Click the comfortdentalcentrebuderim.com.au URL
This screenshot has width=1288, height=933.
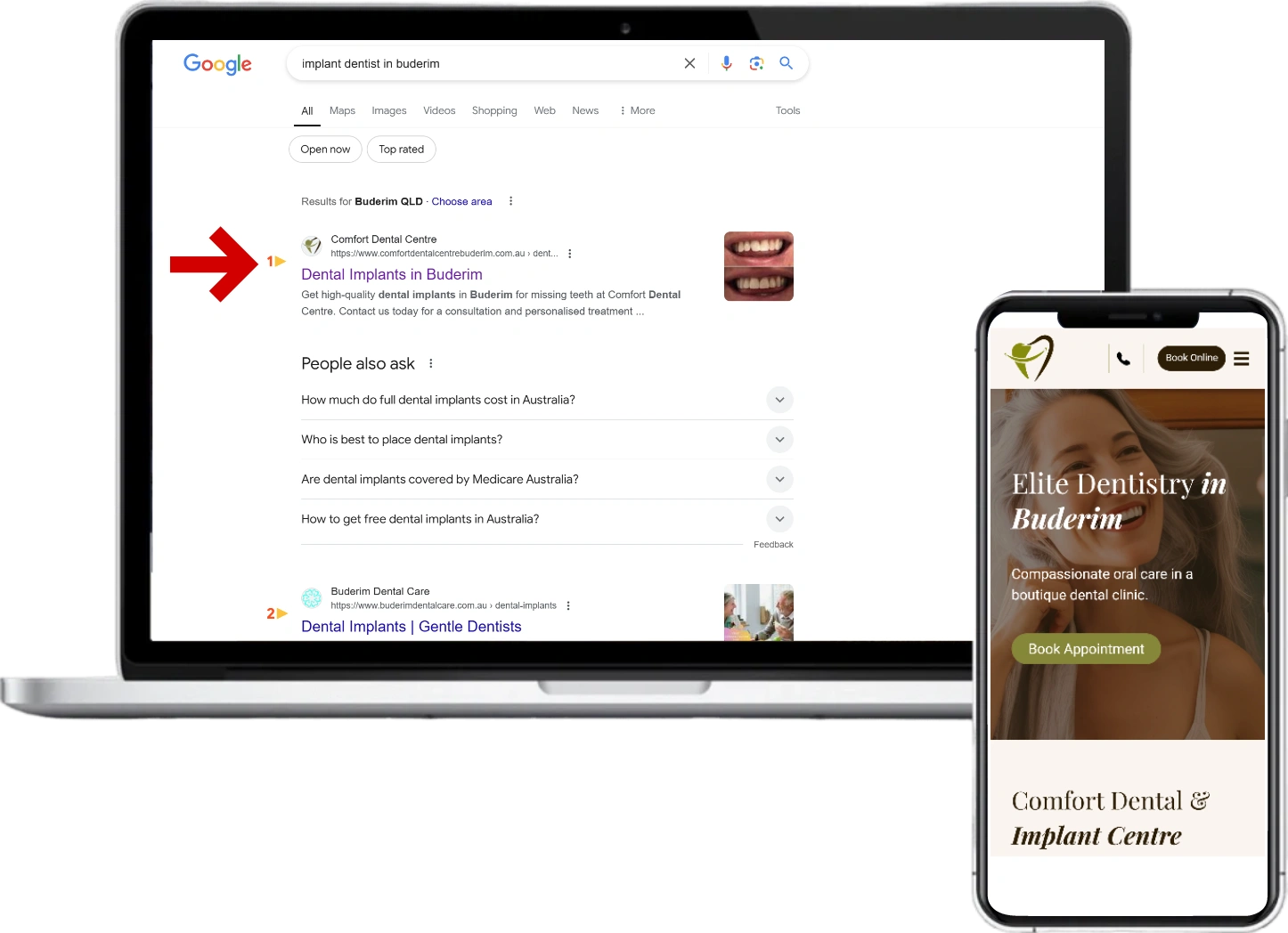(x=444, y=254)
